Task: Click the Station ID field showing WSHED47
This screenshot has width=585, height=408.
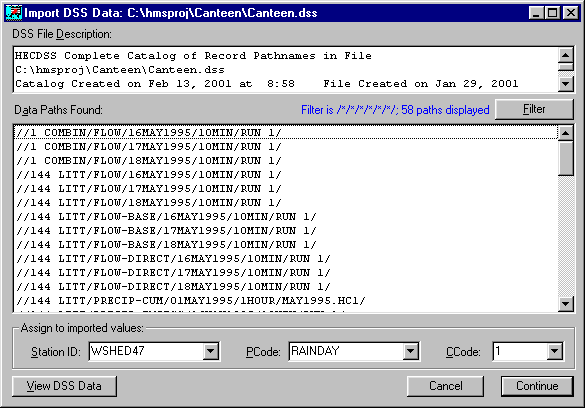Action: [x=146, y=351]
